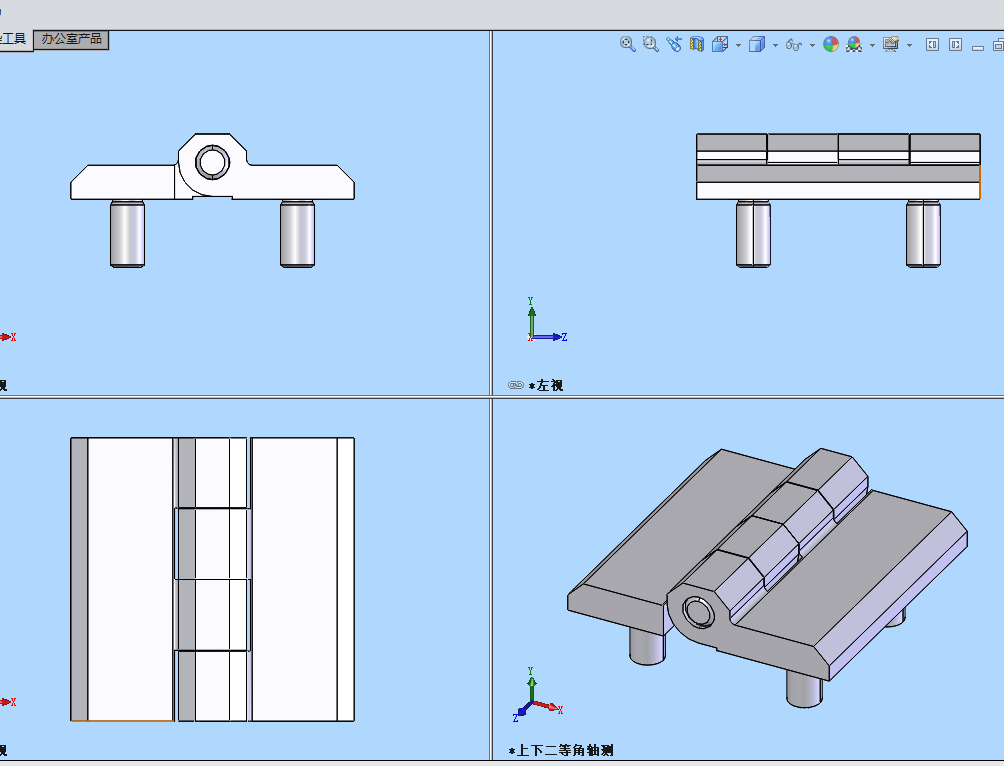1004x766 pixels.
Task: Activate the Zoom to Area tool
Action: [x=649, y=45]
